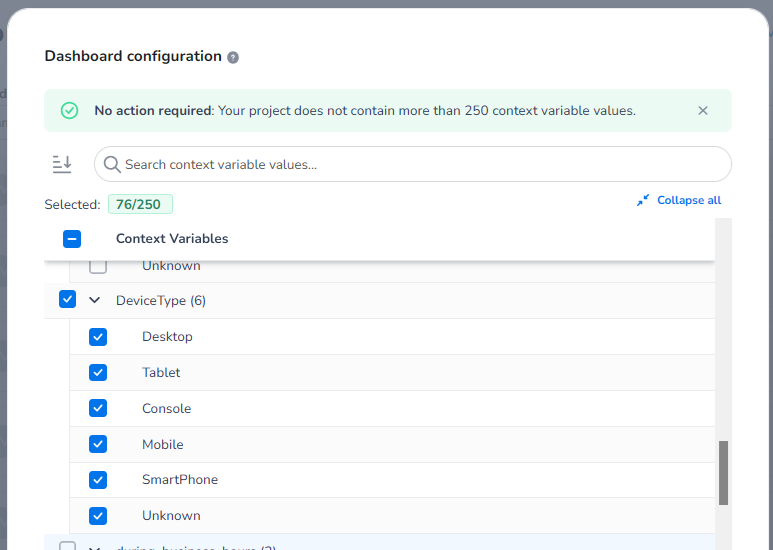Click the sort order icon

pos(62,164)
